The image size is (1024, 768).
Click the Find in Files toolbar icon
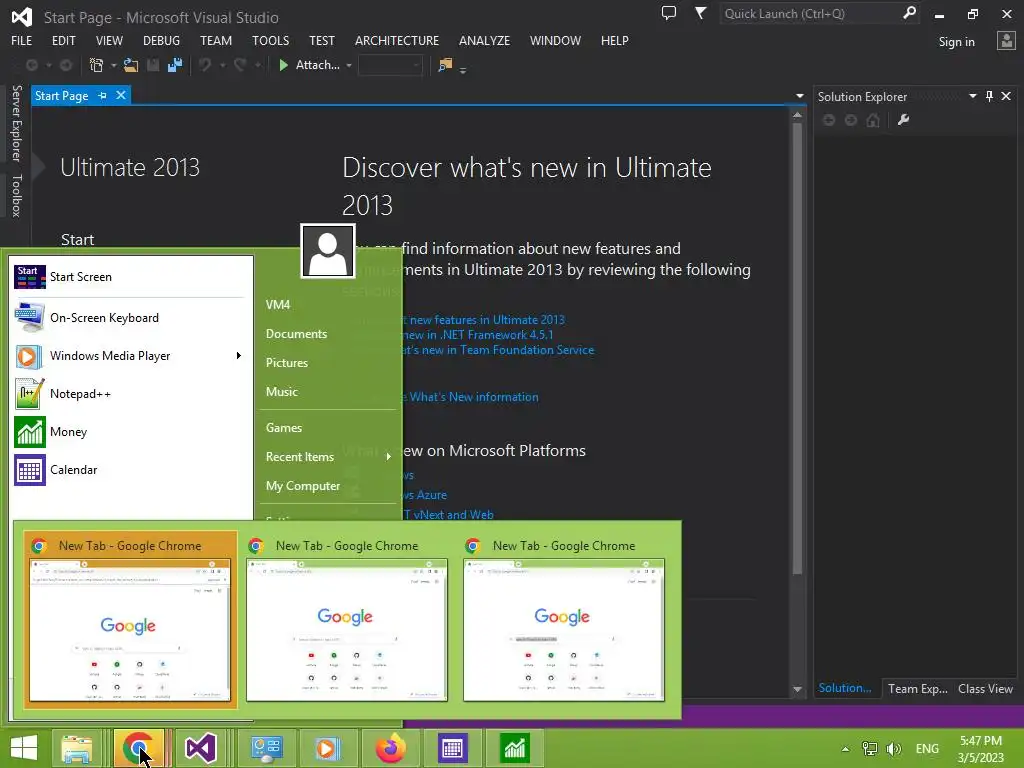click(445, 65)
